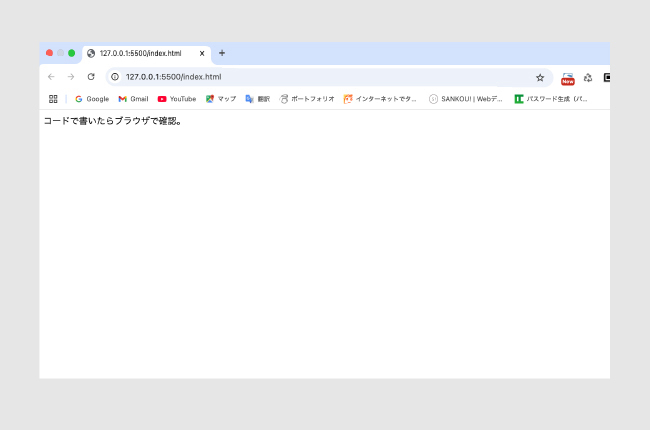Open the SANKOU! Webデ... bookmark
The height and width of the screenshot is (430, 650).
click(466, 99)
